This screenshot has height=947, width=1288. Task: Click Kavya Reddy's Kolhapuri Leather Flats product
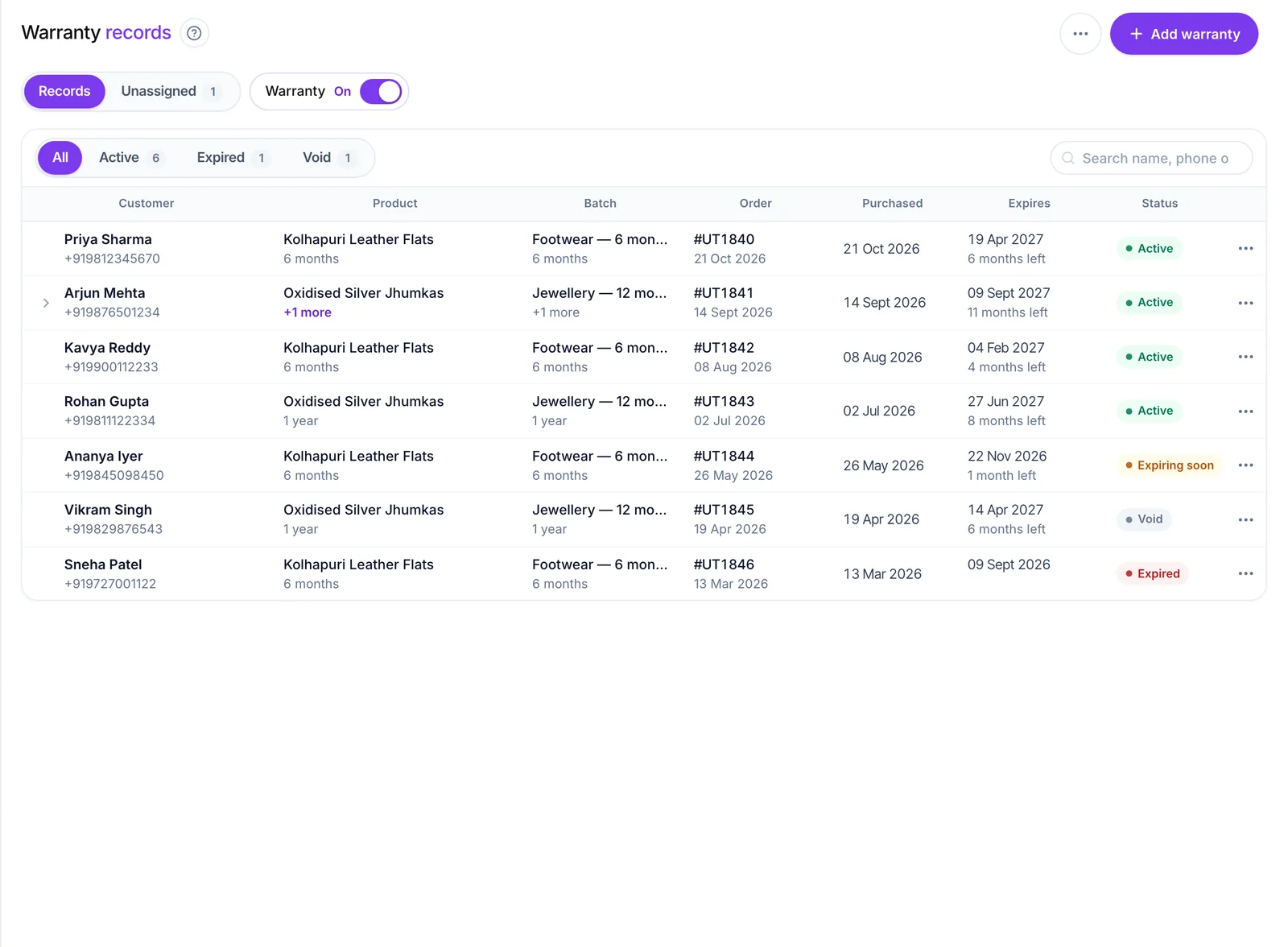click(x=358, y=348)
